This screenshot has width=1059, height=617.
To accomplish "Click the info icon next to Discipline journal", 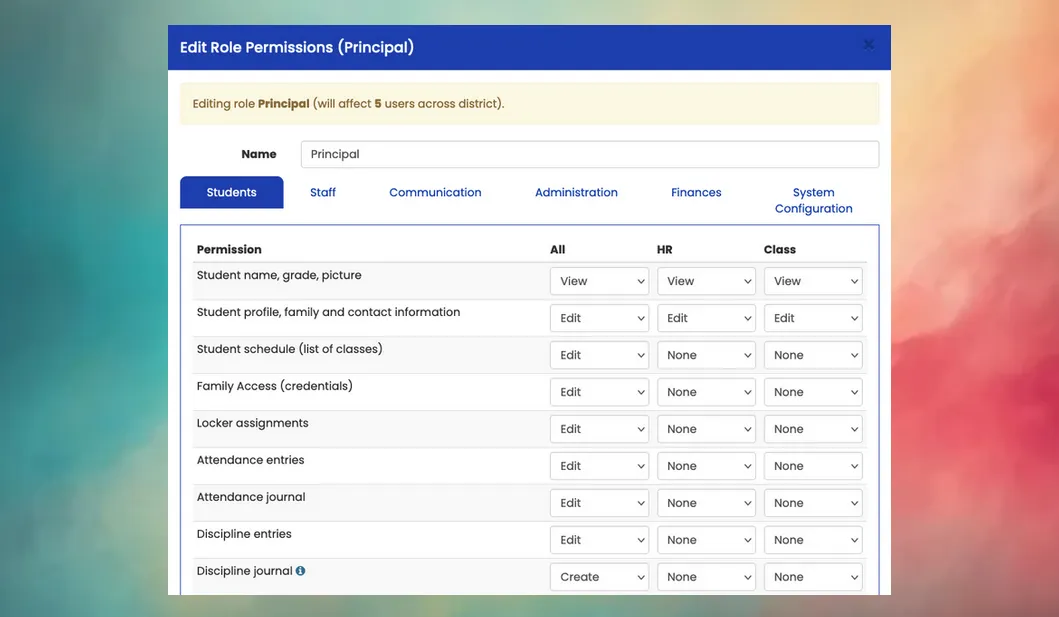I will (300, 570).
